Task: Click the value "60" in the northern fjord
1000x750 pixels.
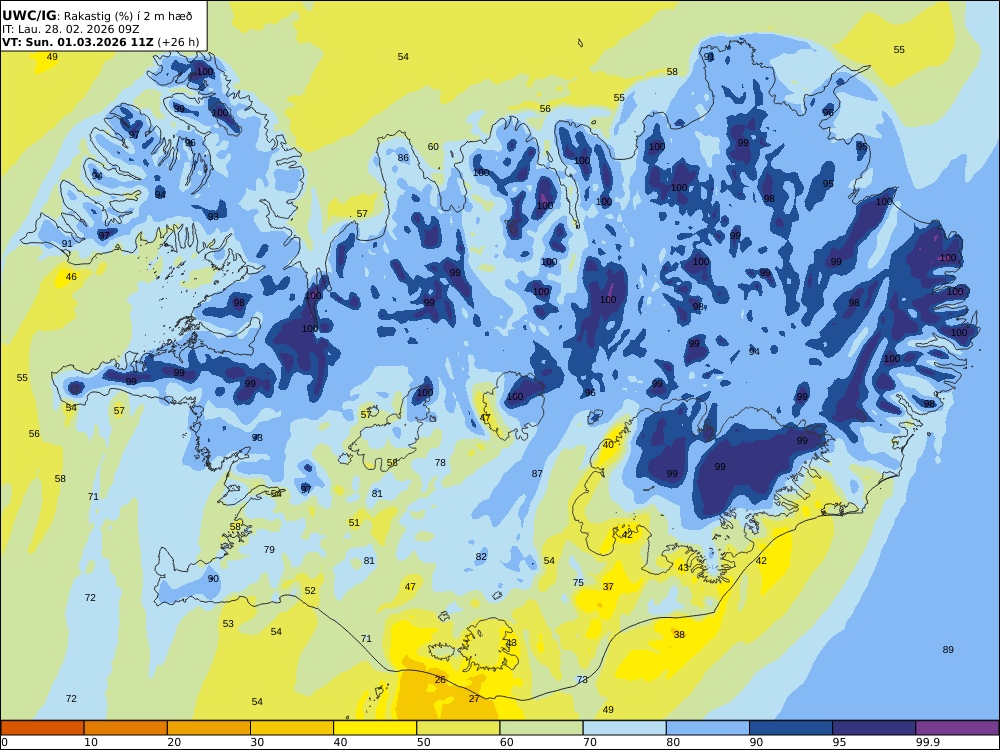Action: [x=433, y=146]
